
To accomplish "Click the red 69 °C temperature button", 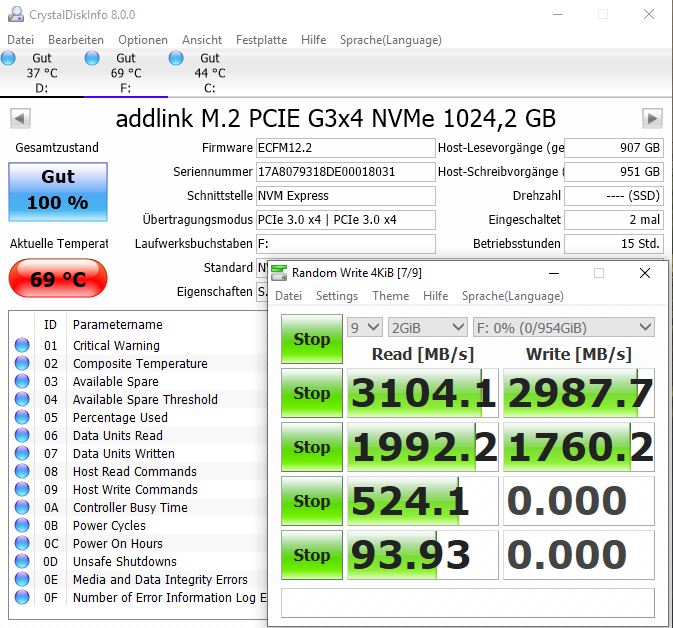I will (58, 278).
